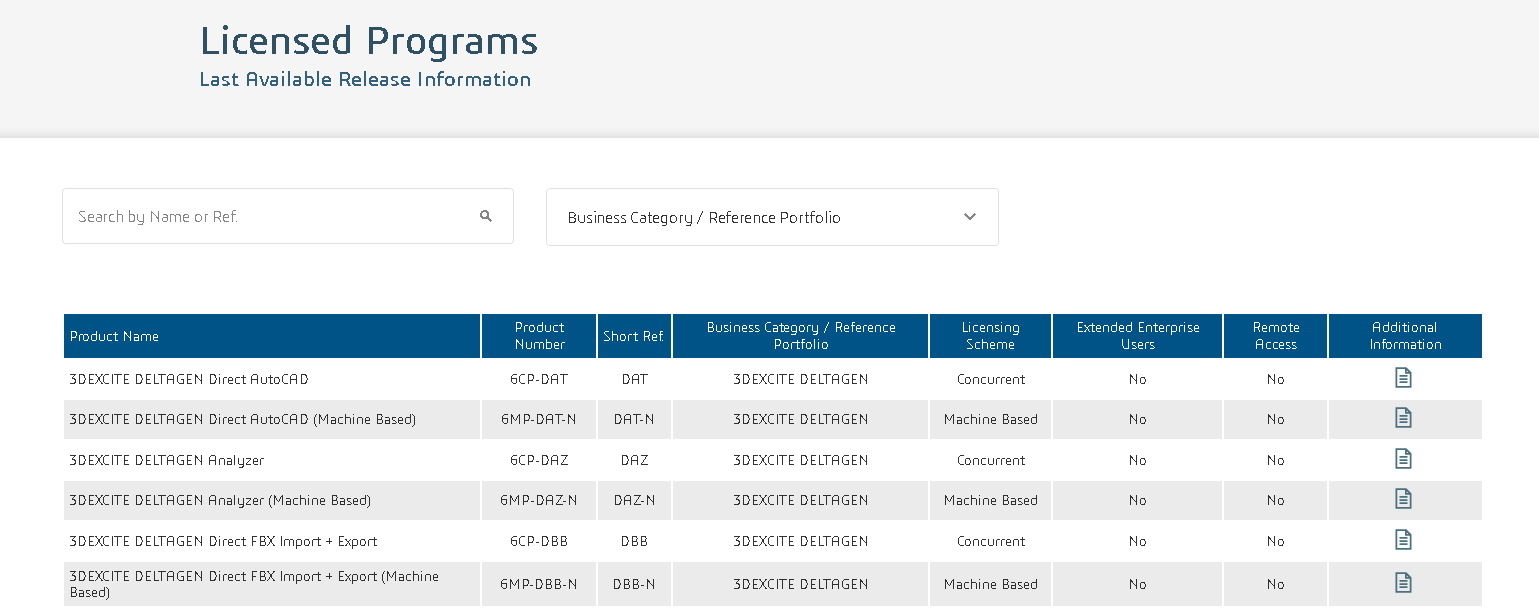
Task: Click the Short Ref. column header
Action: coord(634,336)
